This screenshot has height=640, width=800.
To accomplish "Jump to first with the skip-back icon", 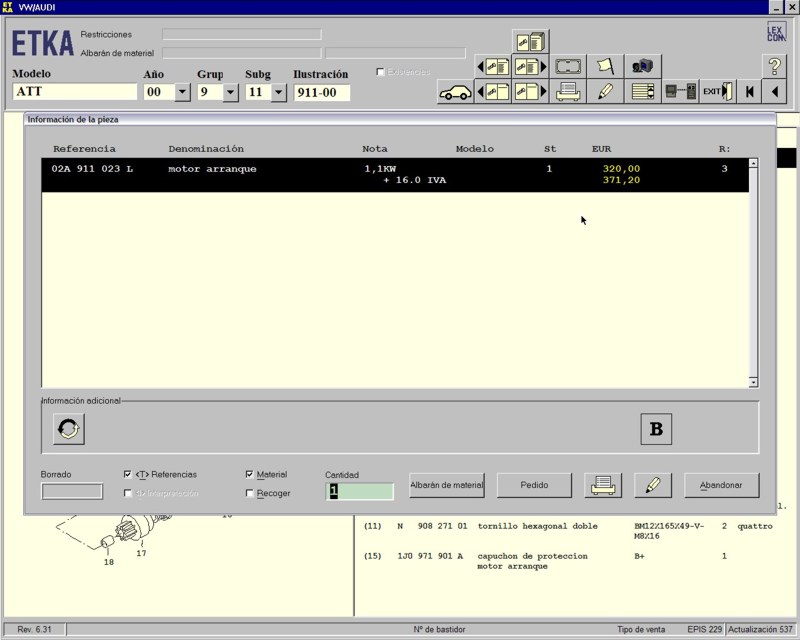I will click(749, 92).
